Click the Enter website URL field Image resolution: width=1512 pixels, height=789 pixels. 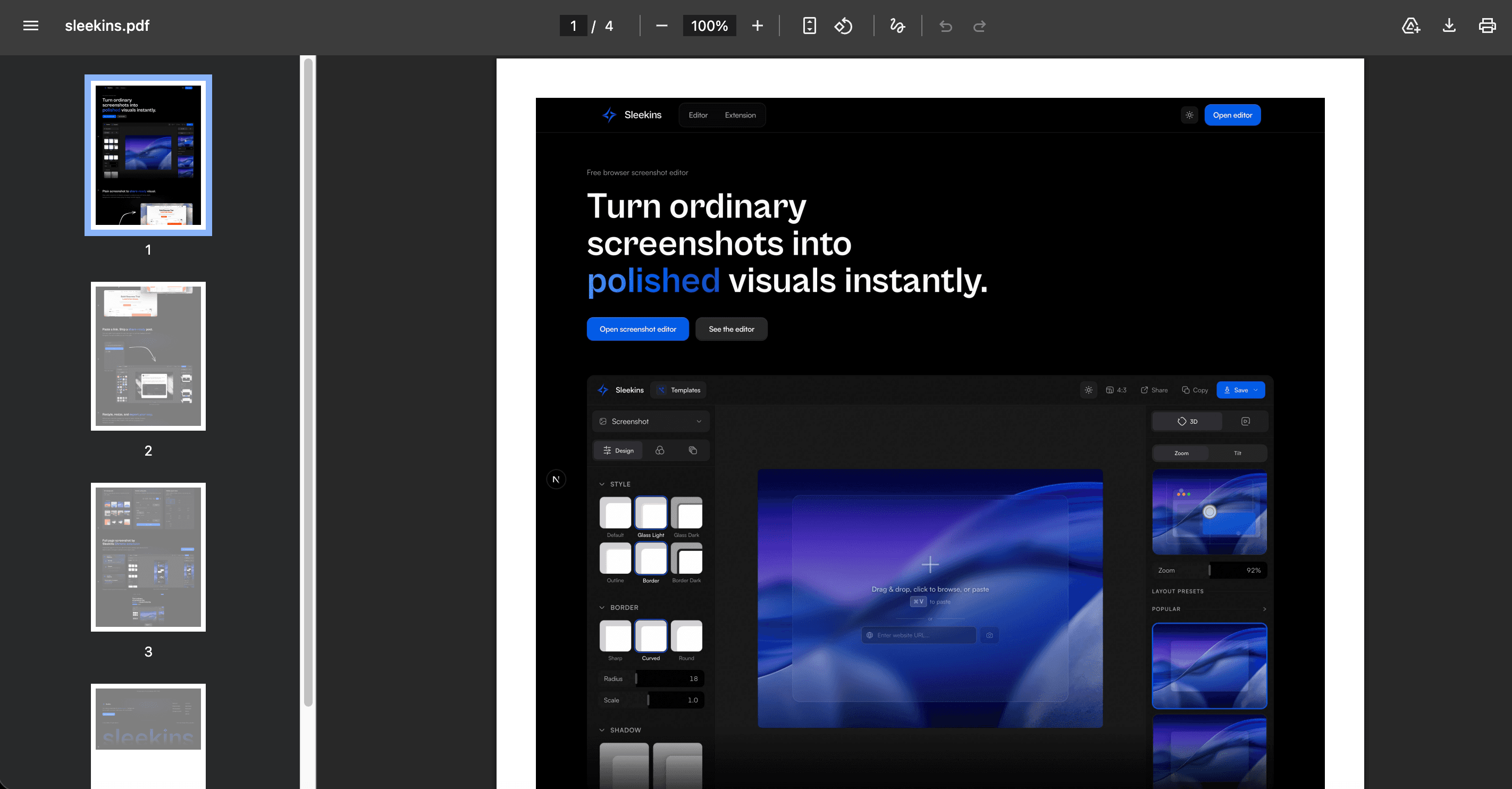(919, 635)
